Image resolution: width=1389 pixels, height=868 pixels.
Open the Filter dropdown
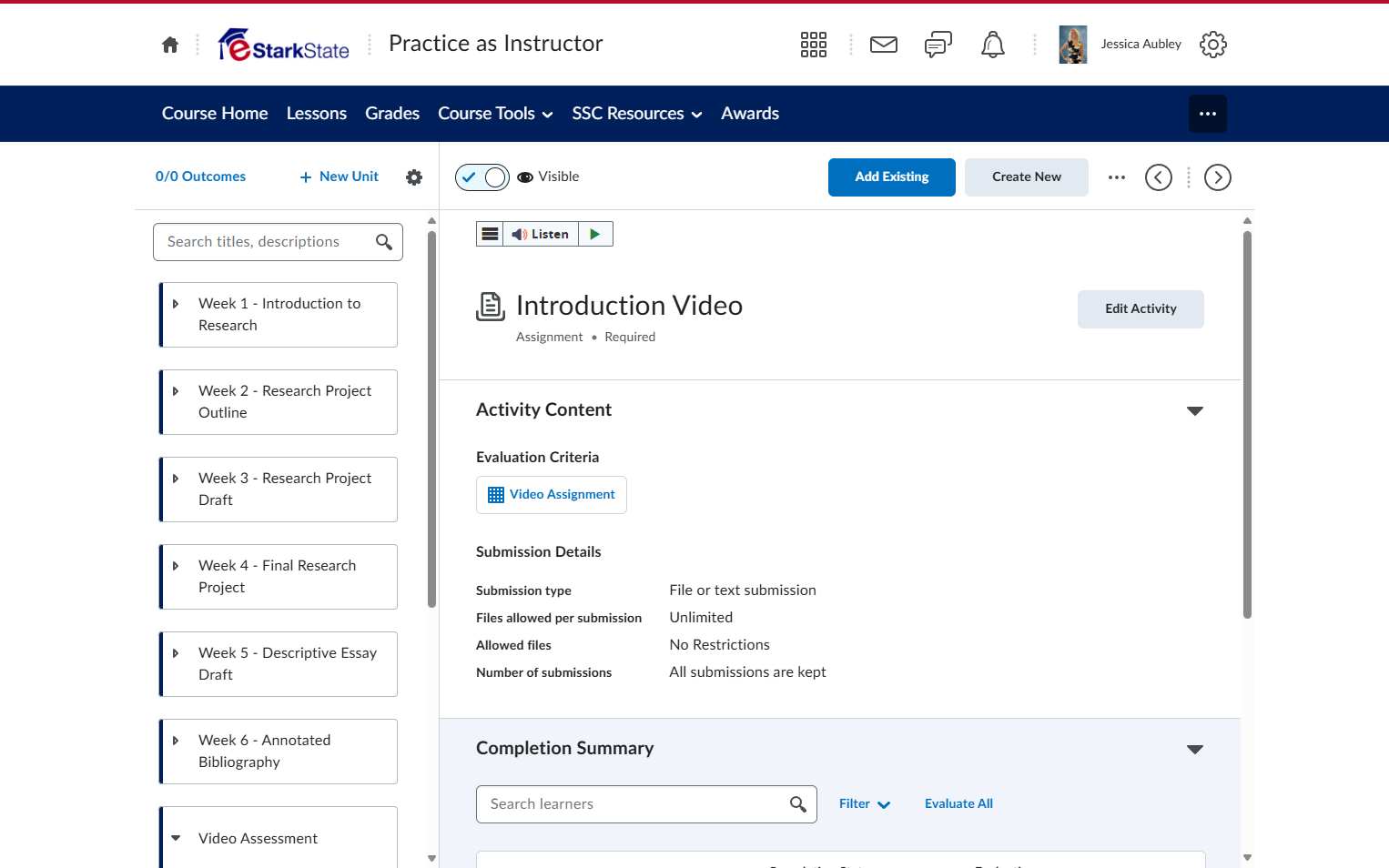pos(865,804)
